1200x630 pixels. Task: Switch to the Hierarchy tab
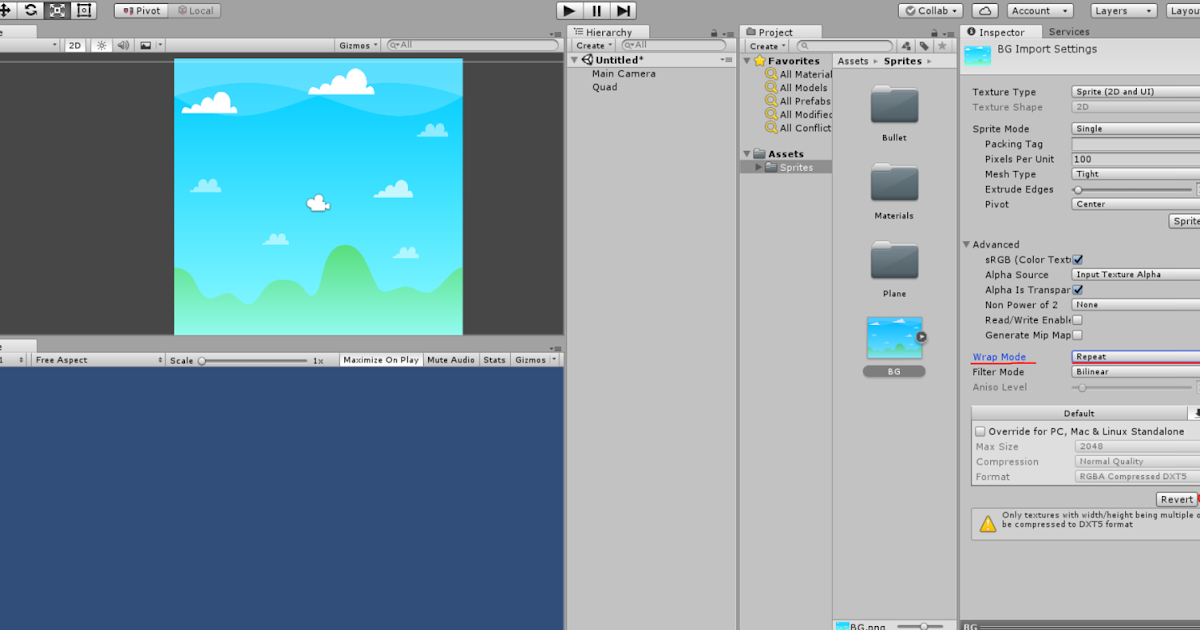[x=611, y=31]
